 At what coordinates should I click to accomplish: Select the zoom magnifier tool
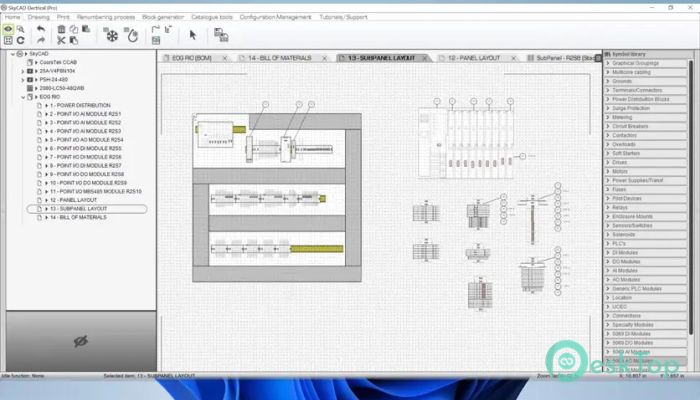(21, 29)
